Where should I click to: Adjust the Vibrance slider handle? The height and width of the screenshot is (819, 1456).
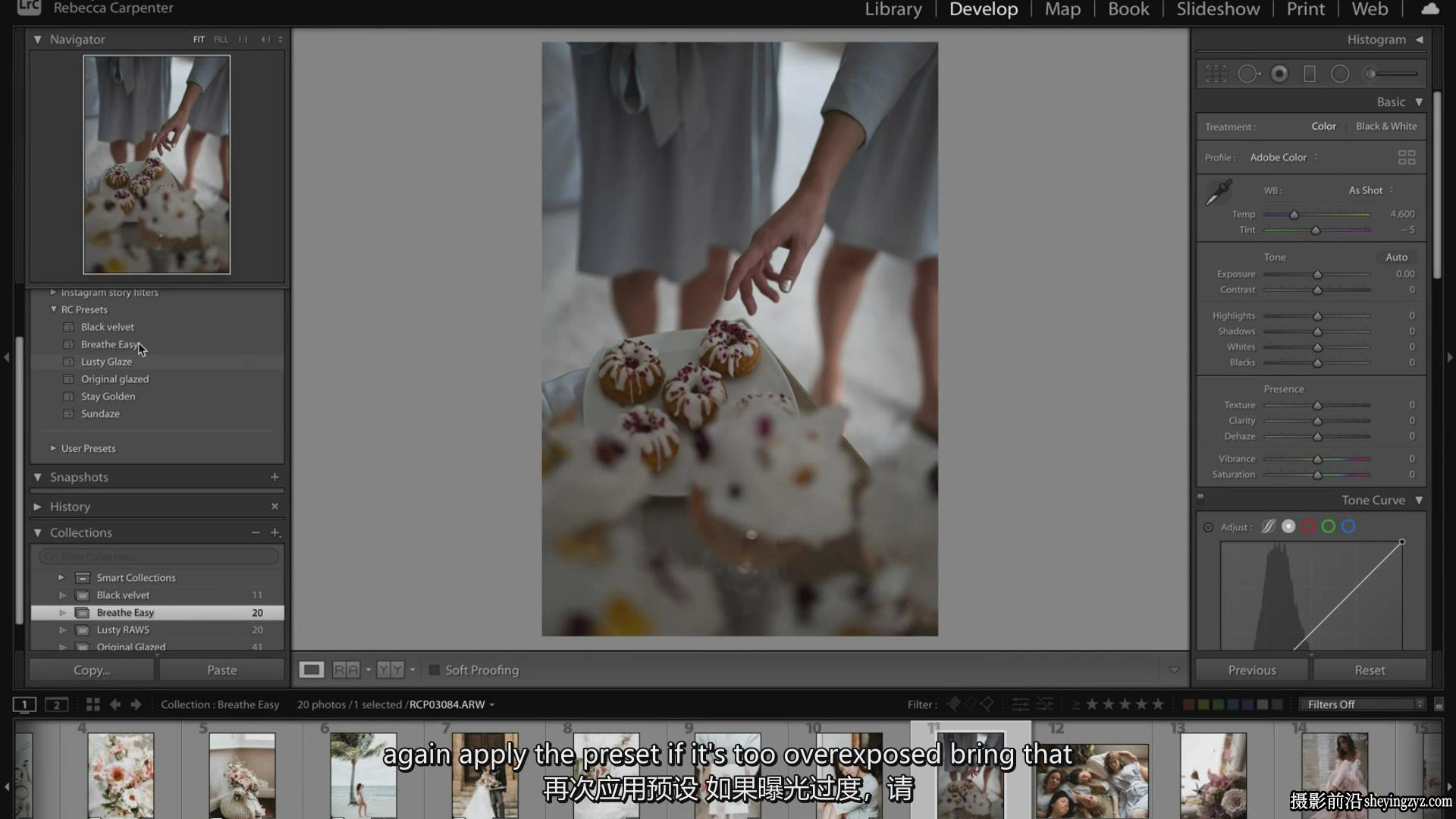click(1317, 459)
